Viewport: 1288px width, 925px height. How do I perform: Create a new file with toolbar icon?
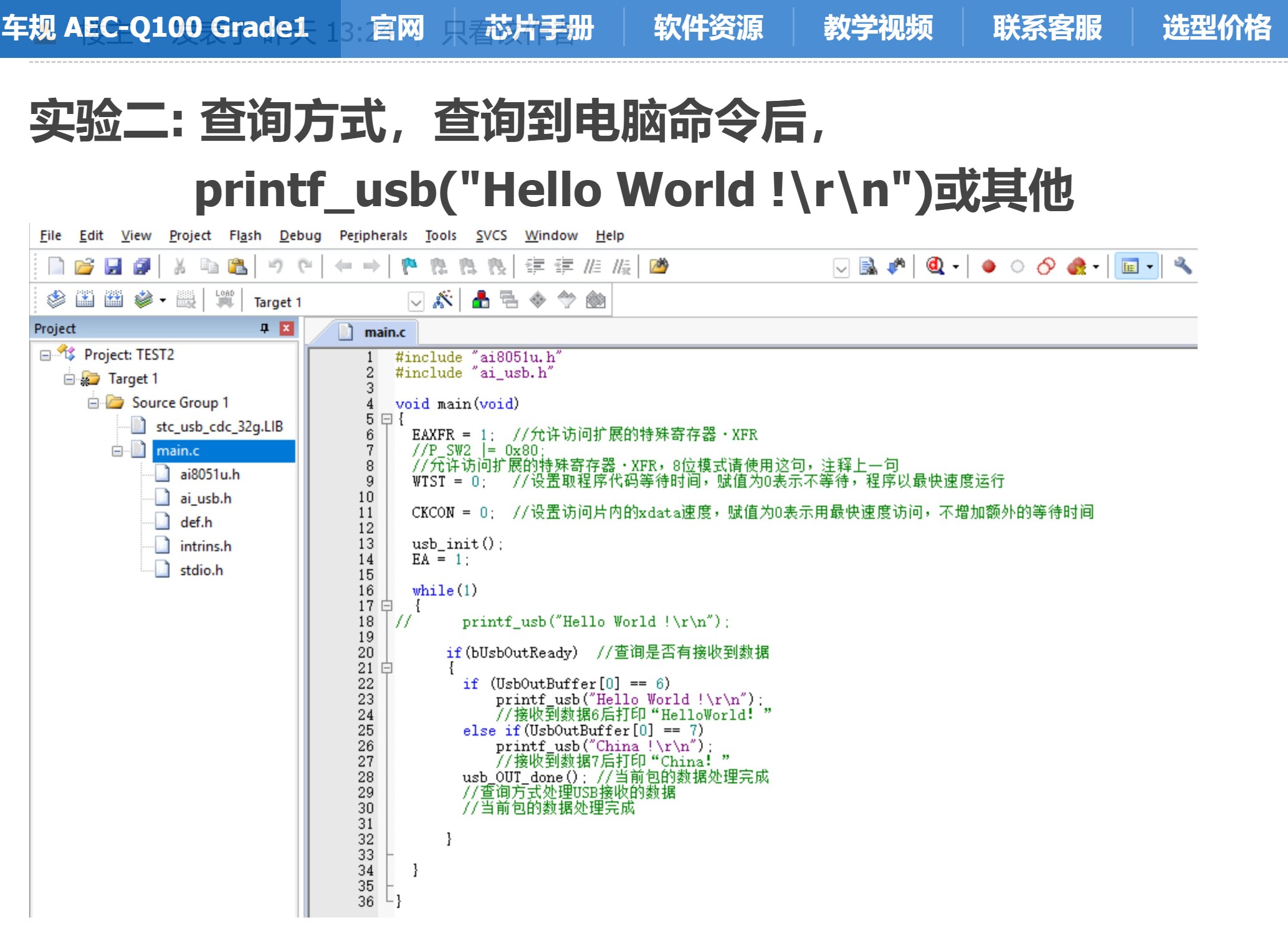tap(56, 267)
